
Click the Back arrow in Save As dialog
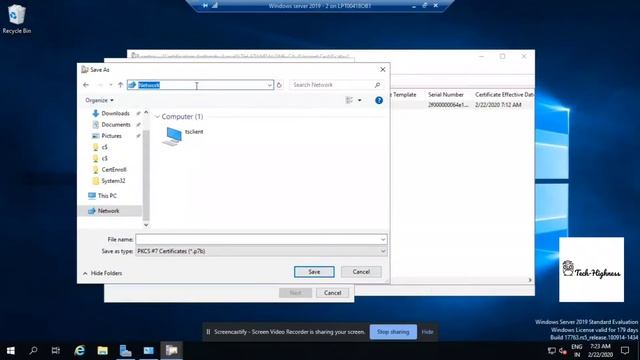coord(86,85)
